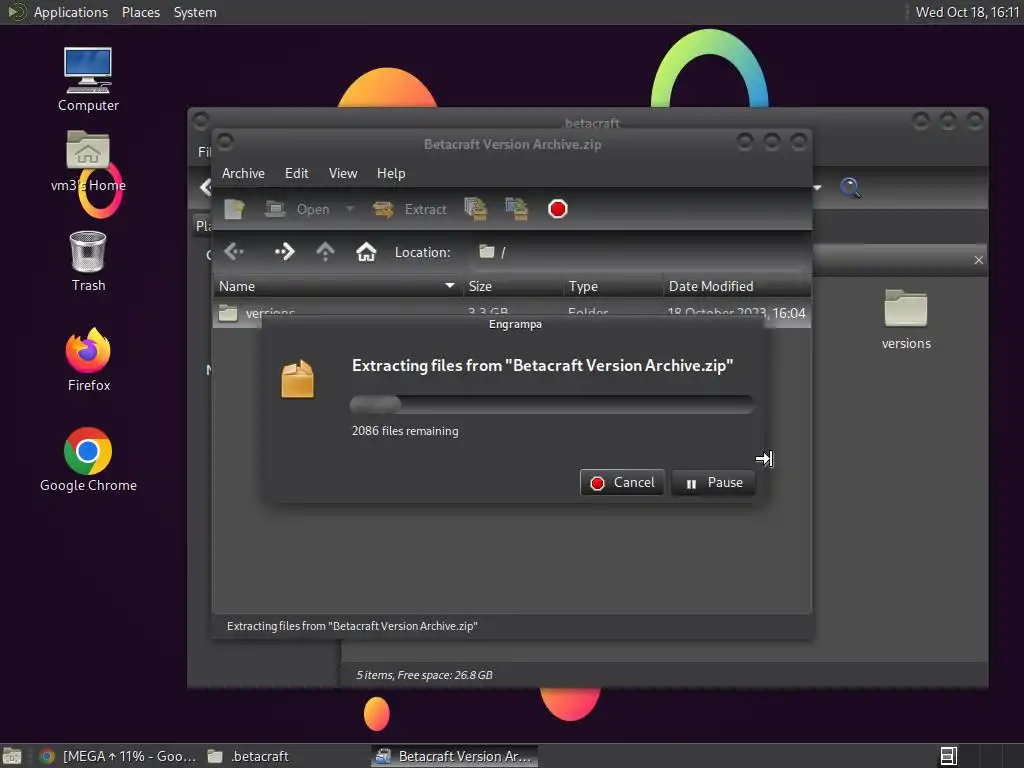Open the Places menu in the top panel
The height and width of the screenshot is (768, 1024).
pos(140,12)
